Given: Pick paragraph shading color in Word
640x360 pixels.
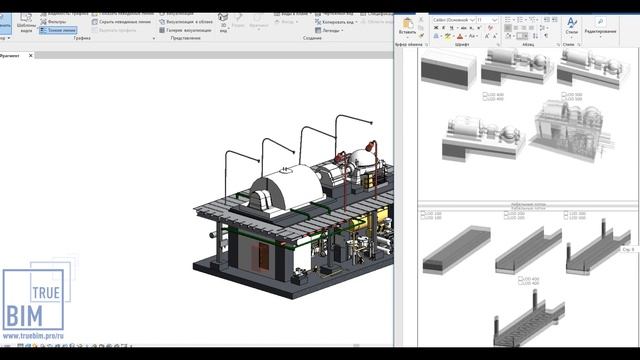Looking at the screenshot, I should coord(508,36).
